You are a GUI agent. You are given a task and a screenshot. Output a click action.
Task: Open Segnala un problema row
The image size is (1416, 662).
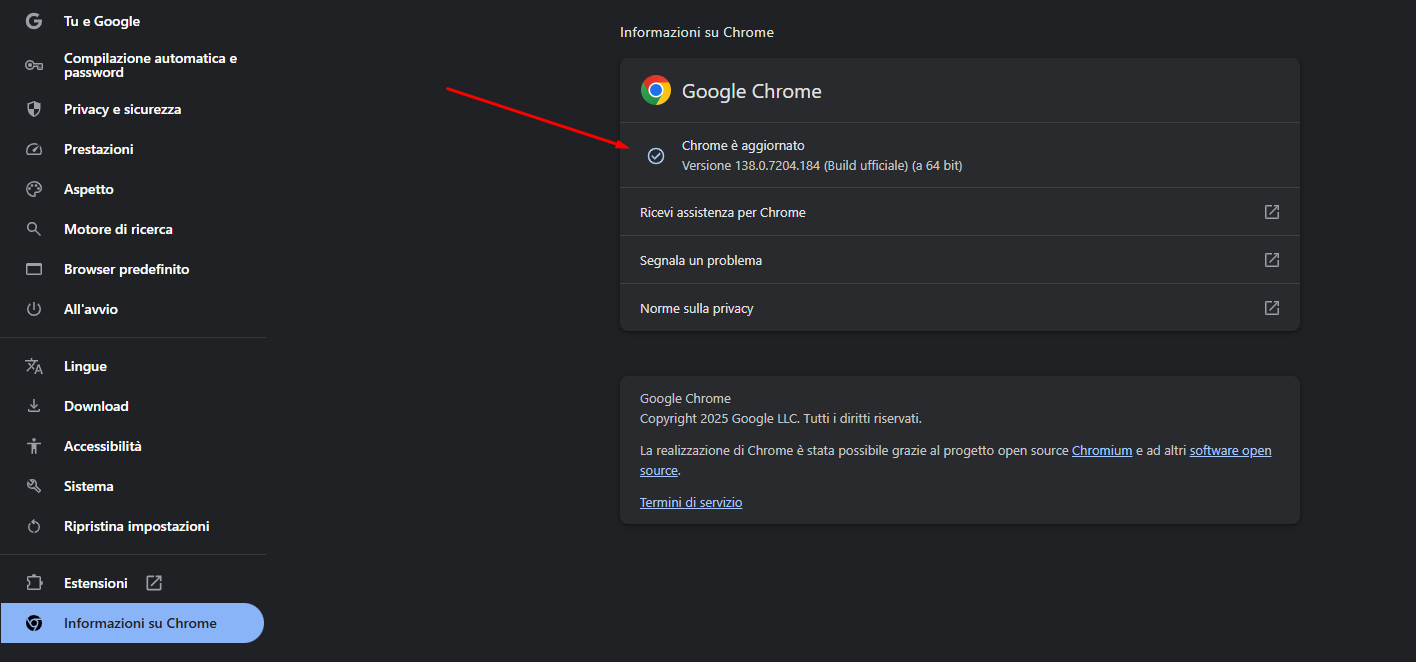pos(960,260)
